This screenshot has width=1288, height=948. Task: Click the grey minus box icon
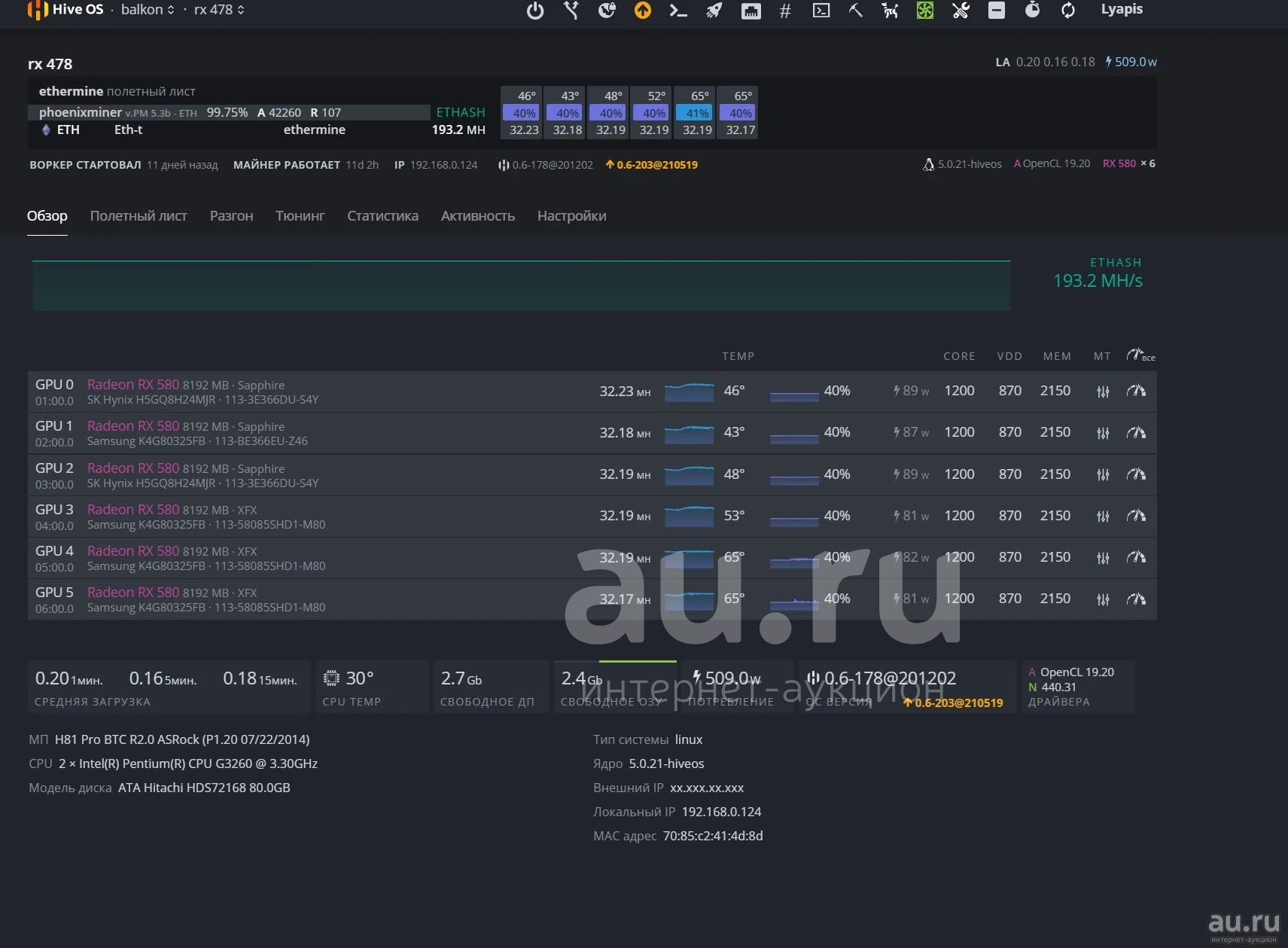pyautogui.click(x=997, y=11)
